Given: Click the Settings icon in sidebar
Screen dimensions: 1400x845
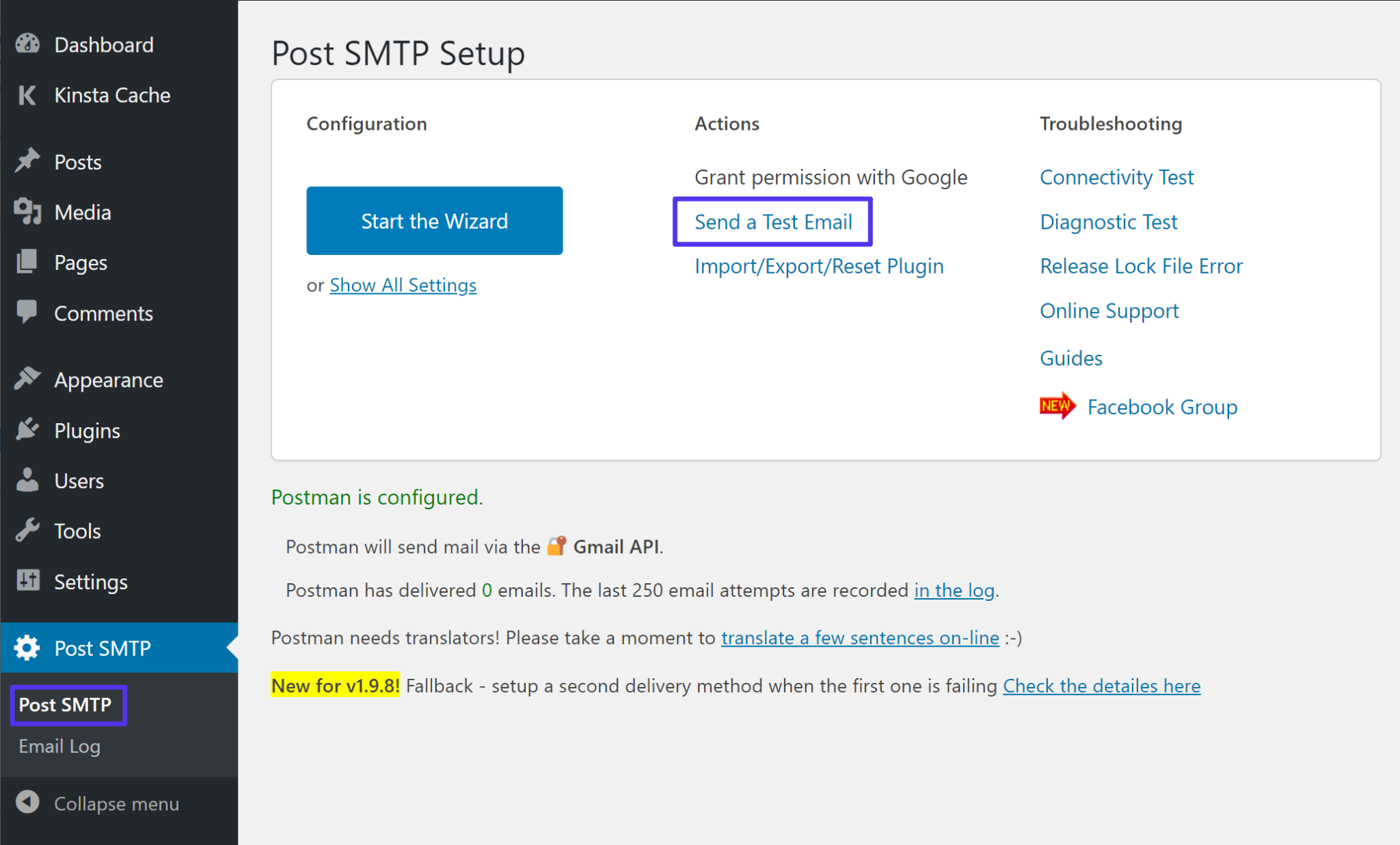Looking at the screenshot, I should (x=27, y=580).
